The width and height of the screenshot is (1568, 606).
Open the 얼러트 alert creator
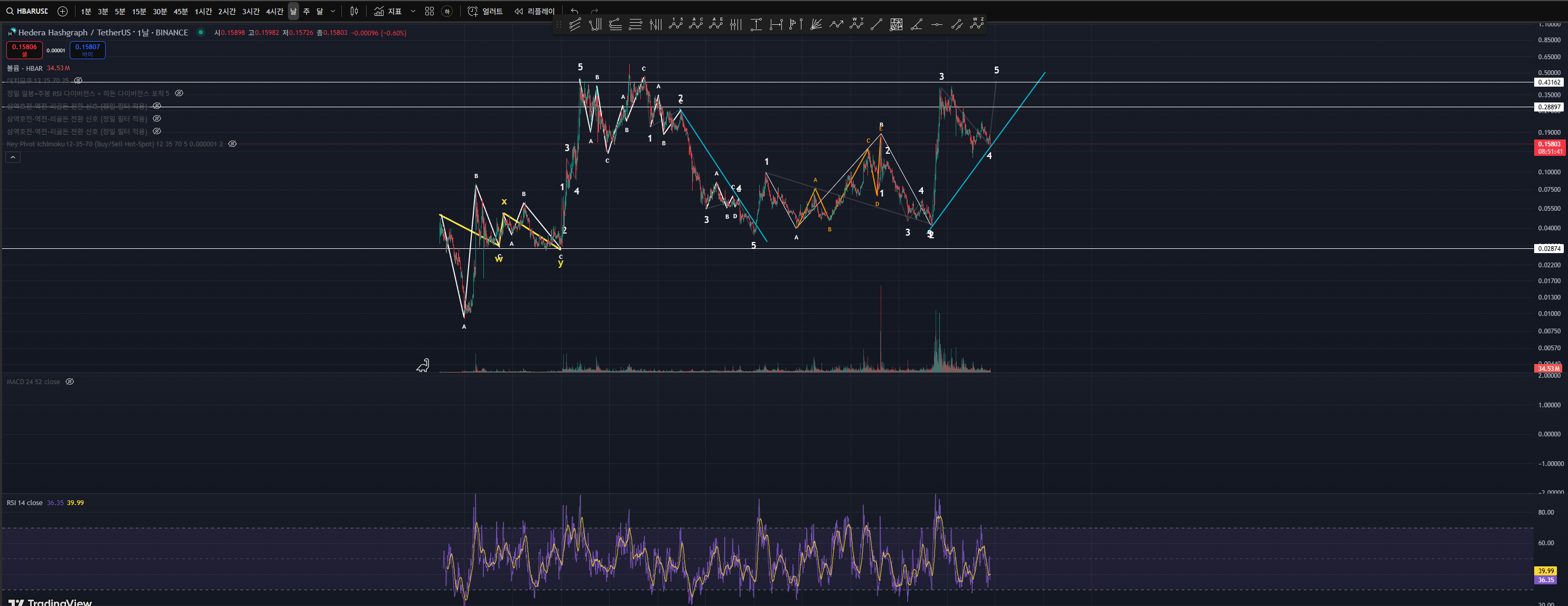click(485, 11)
